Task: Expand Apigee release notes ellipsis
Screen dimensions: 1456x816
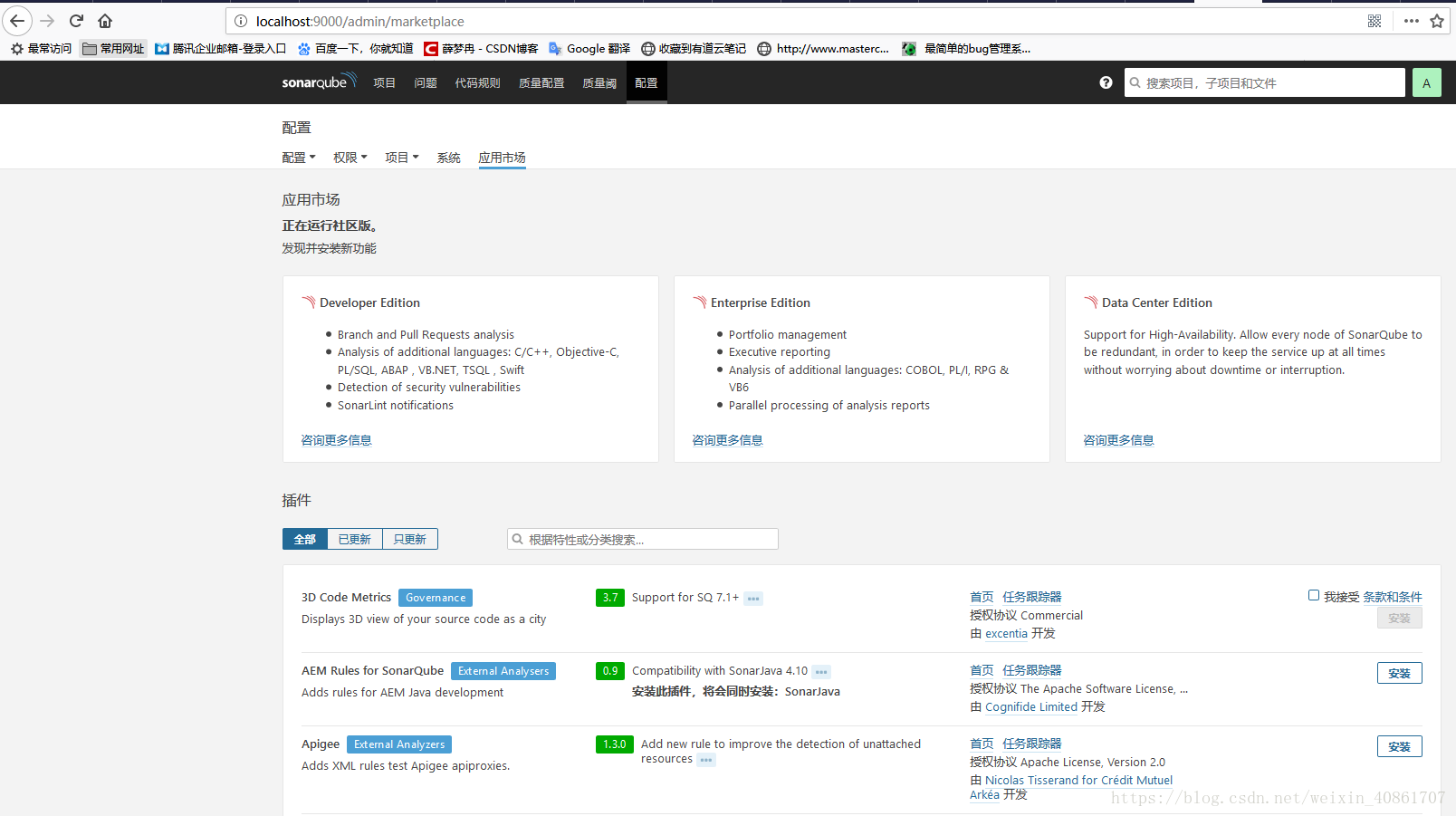Action: [706, 760]
